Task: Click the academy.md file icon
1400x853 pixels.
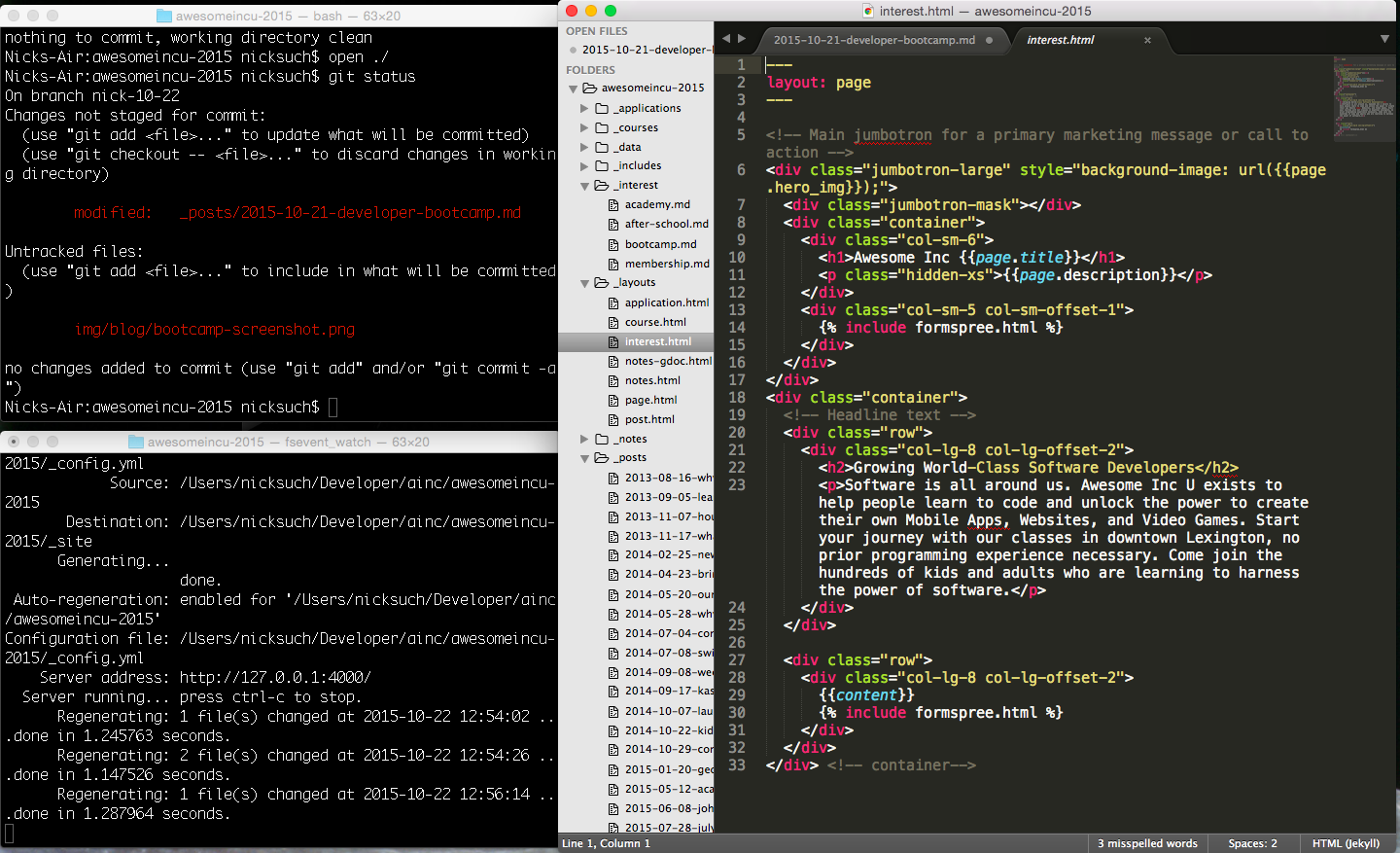Action: [613, 204]
